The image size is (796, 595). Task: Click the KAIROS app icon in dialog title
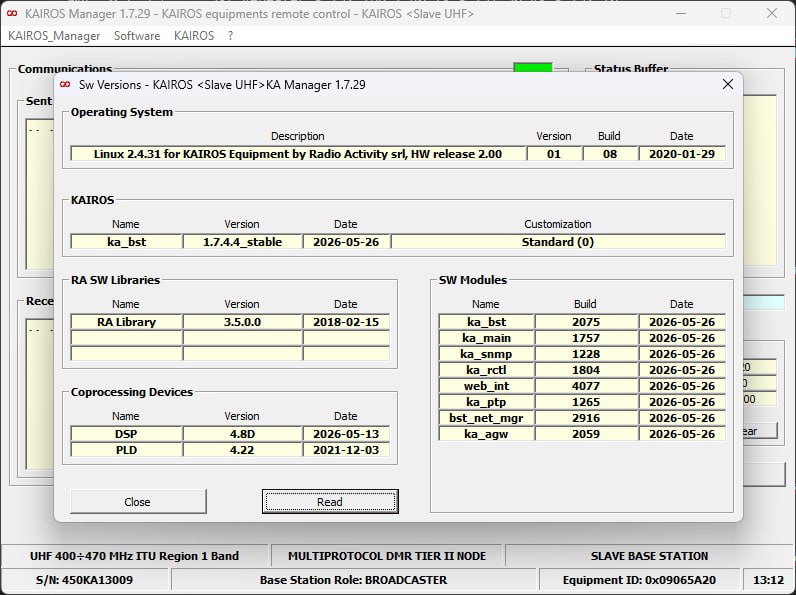point(65,84)
